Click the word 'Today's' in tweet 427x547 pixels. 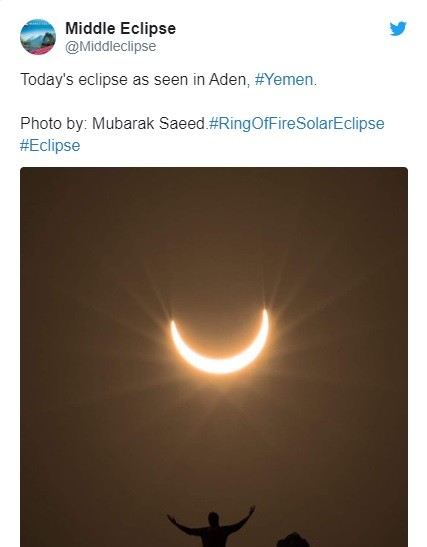47,80
